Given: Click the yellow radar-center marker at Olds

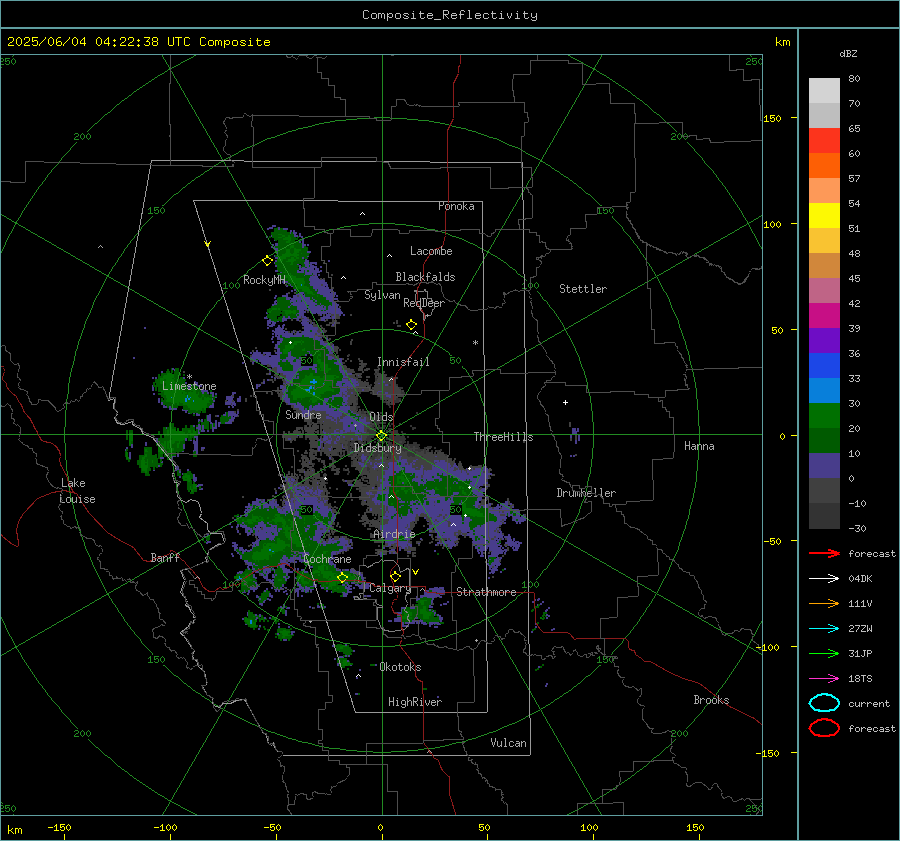Looking at the screenshot, I should 381,436.
